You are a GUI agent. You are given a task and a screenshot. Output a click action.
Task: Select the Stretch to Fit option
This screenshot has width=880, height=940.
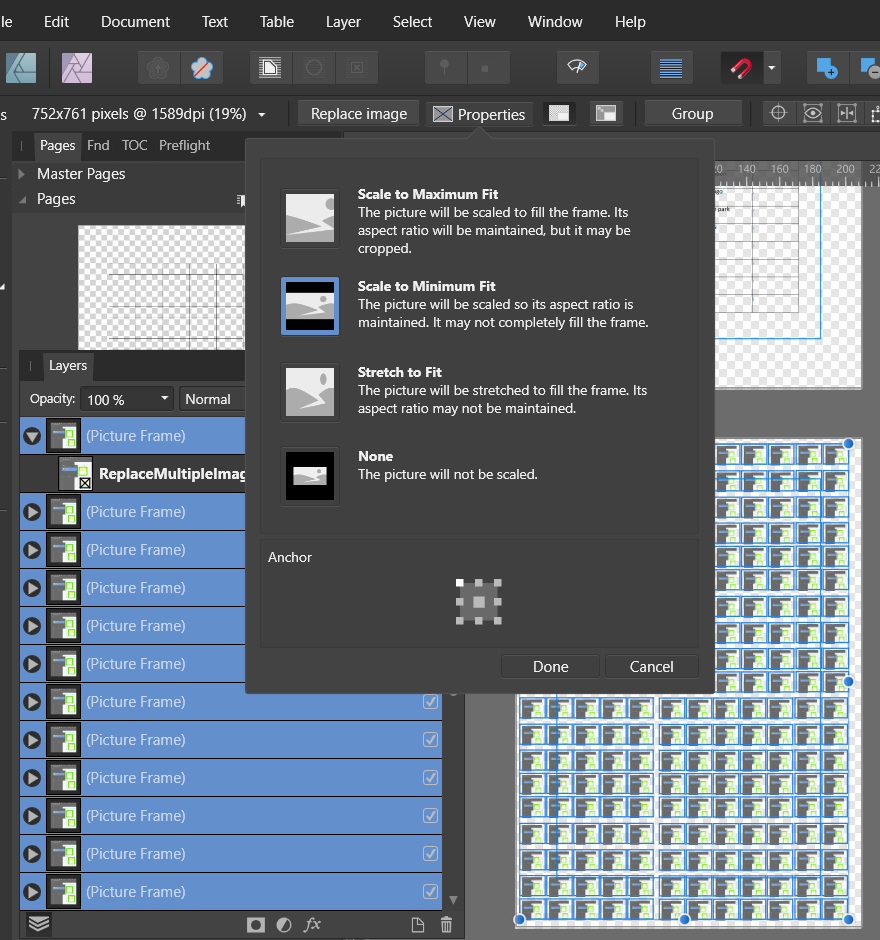coord(310,392)
